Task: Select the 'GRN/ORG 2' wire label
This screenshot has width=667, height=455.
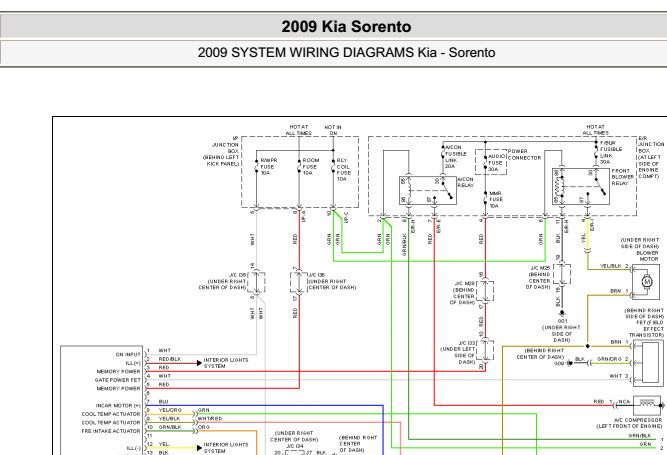Action: [x=613, y=359]
